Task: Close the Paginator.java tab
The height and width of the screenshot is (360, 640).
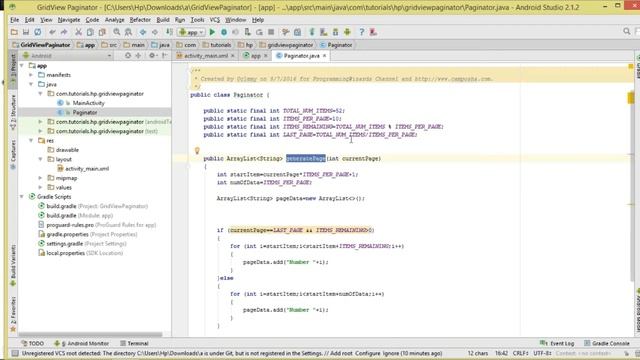Action: pyautogui.click(x=324, y=56)
